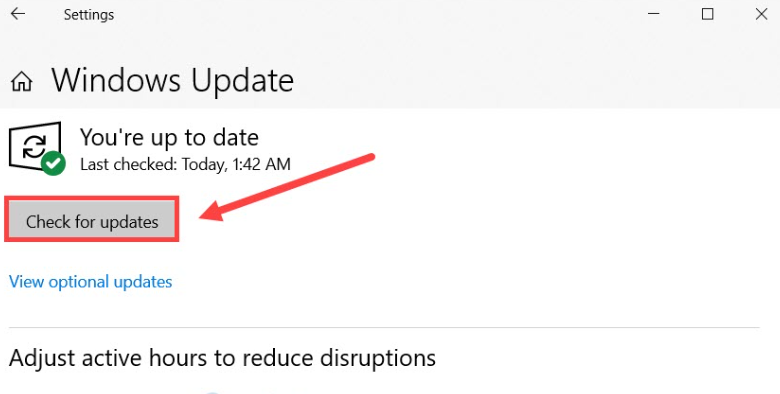
Task: Open Settings home via the house icon
Action: click(22, 81)
